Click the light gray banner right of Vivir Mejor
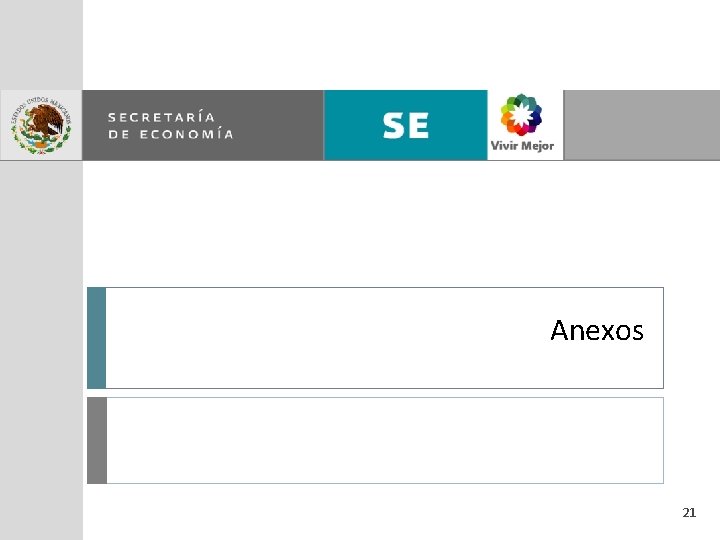720x540 pixels. coord(641,125)
